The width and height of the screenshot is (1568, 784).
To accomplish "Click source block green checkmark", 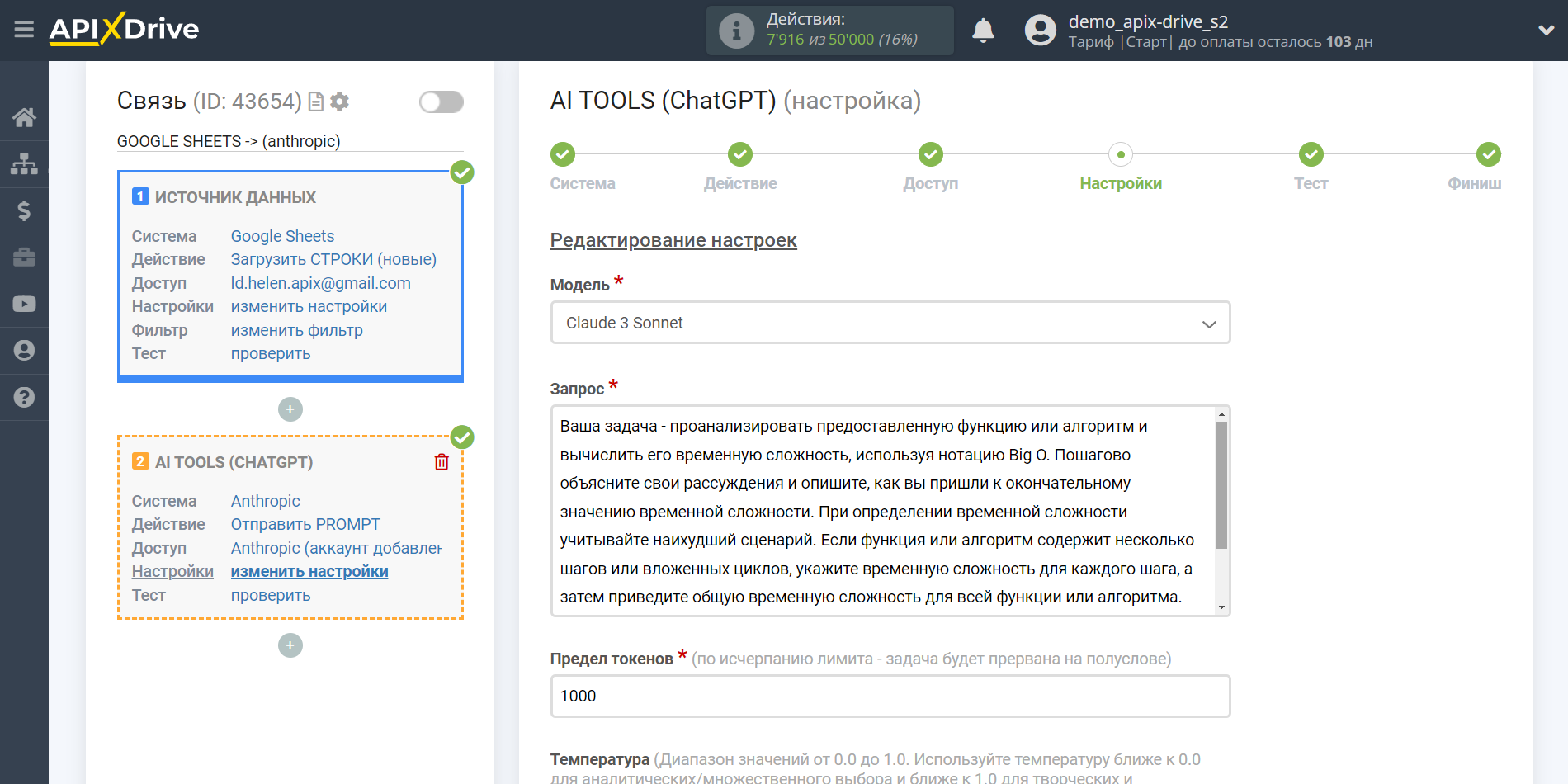I will pyautogui.click(x=462, y=172).
